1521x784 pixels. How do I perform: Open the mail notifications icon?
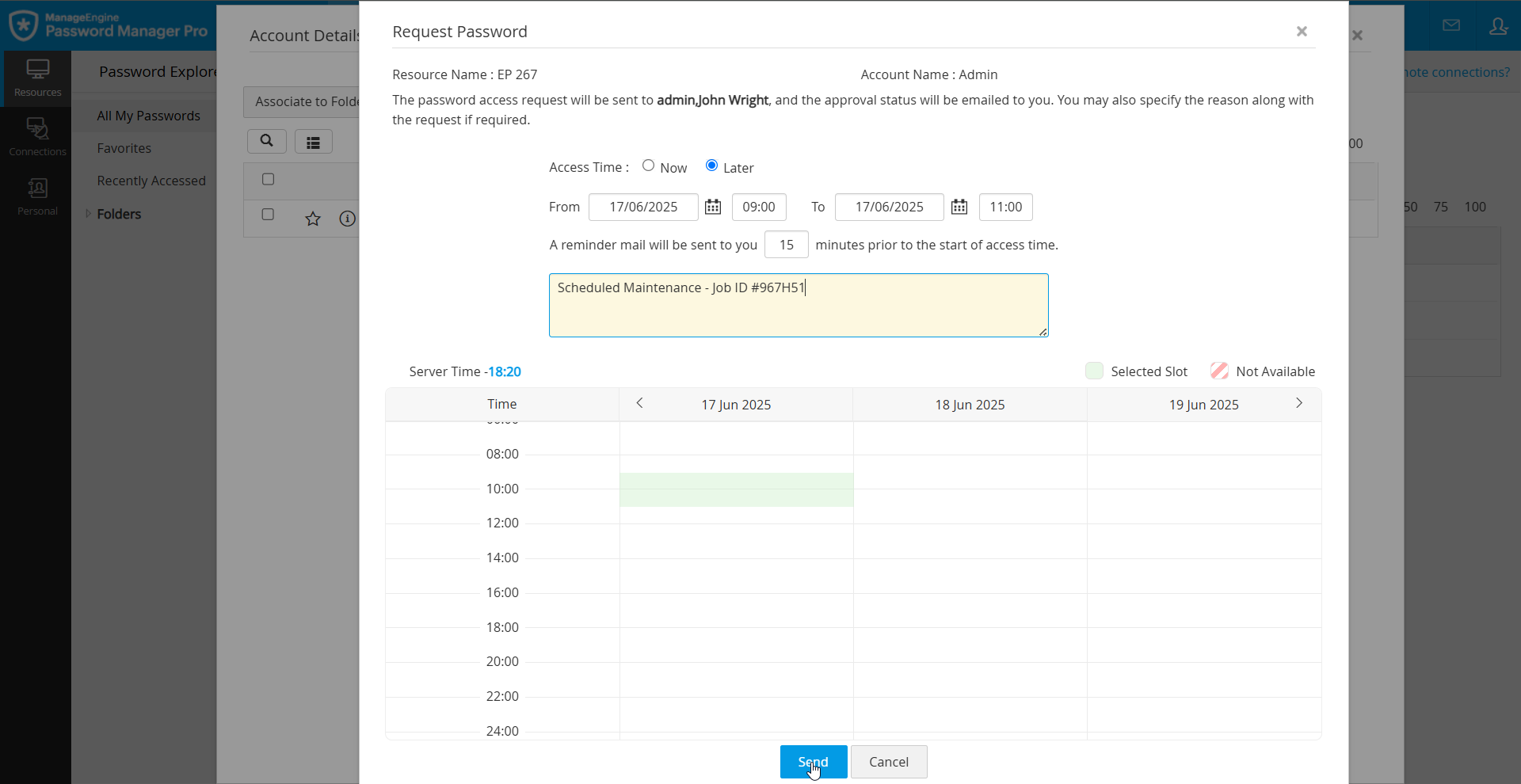pos(1451,25)
